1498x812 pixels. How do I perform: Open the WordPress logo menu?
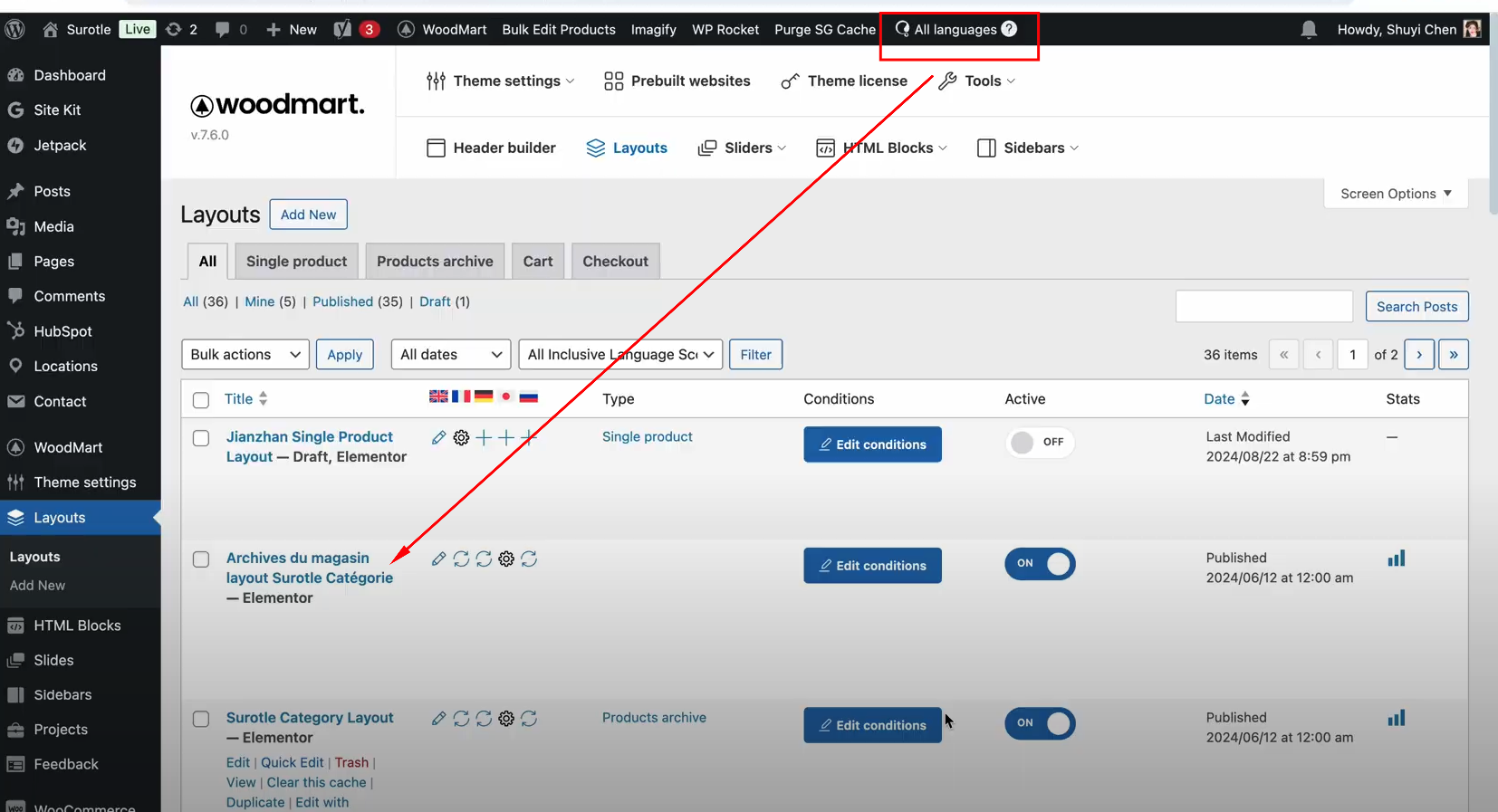(x=14, y=29)
